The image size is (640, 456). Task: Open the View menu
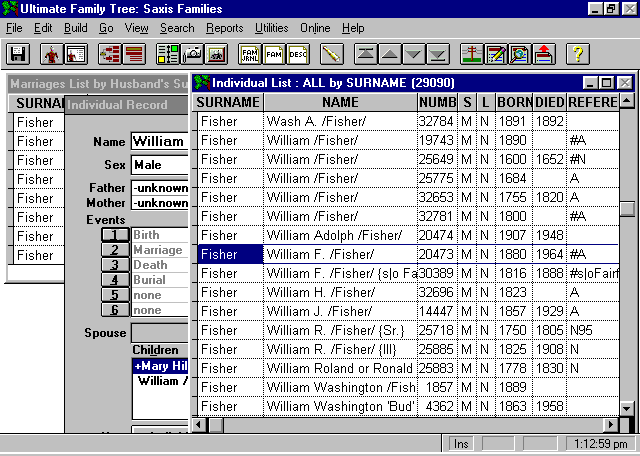pyautogui.click(x=136, y=28)
